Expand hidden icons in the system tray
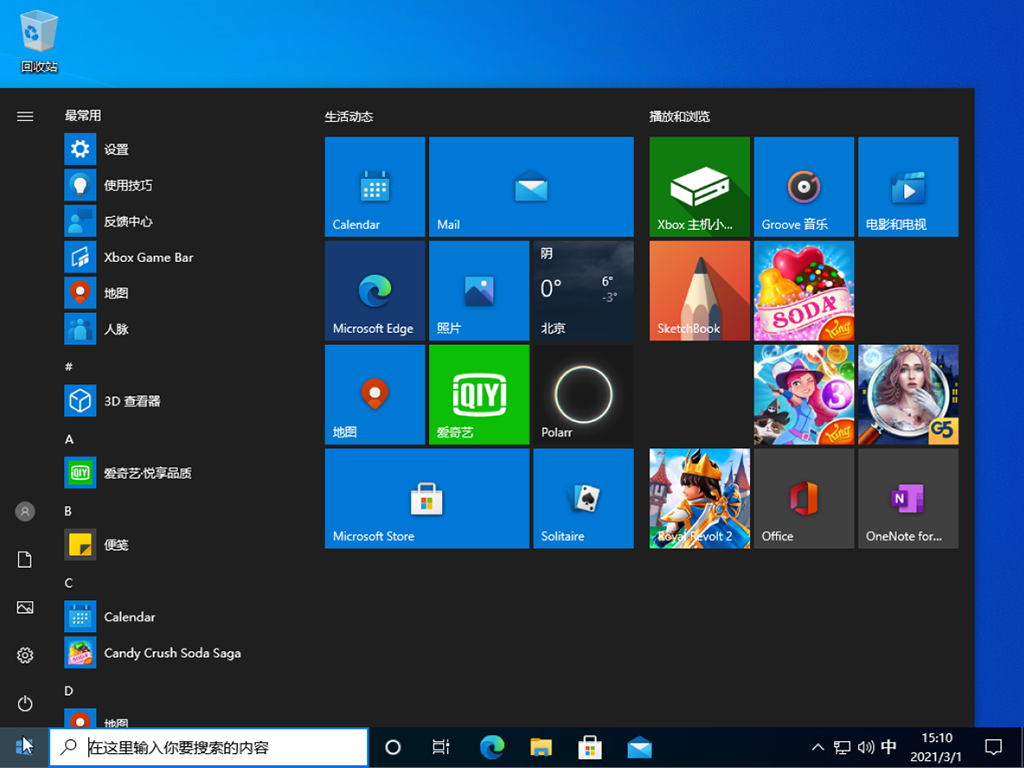Viewport: 1024px width, 768px height. click(x=817, y=747)
